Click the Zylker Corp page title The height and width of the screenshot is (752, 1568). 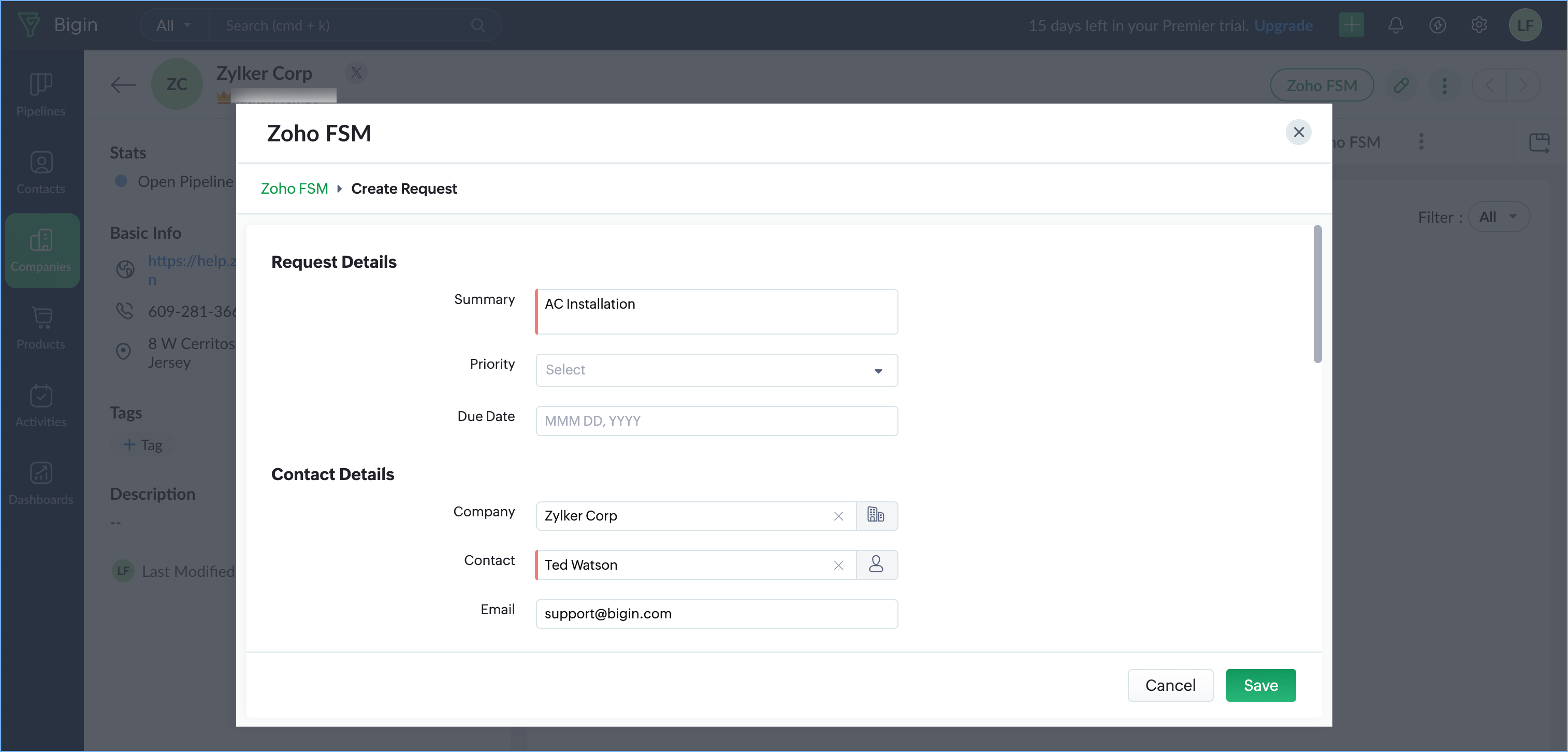pyautogui.click(x=264, y=73)
